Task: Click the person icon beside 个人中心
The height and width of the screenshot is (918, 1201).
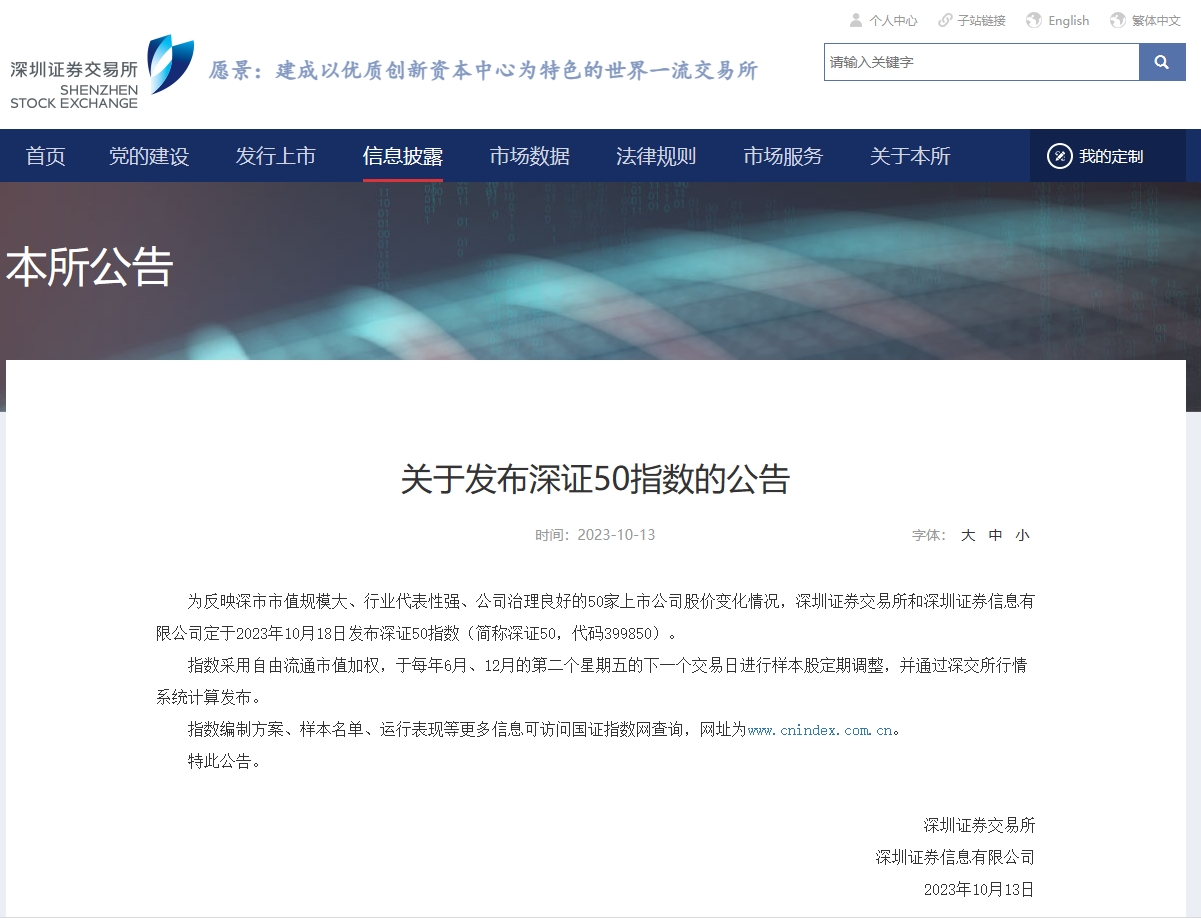Action: 856,20
